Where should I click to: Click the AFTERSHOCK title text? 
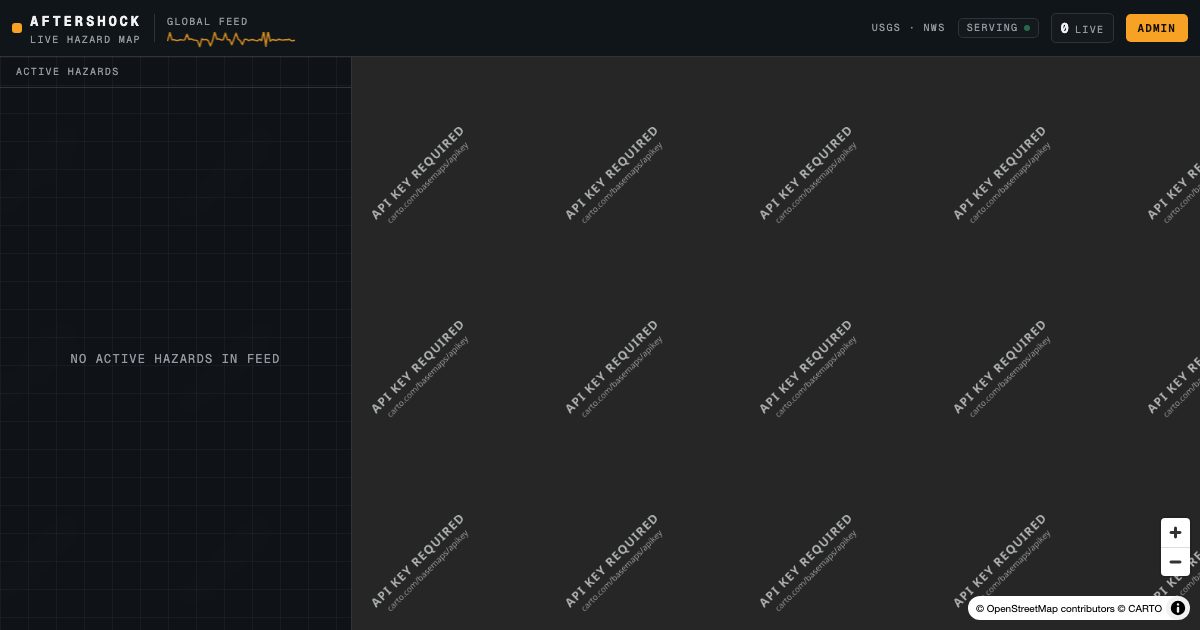click(x=85, y=21)
